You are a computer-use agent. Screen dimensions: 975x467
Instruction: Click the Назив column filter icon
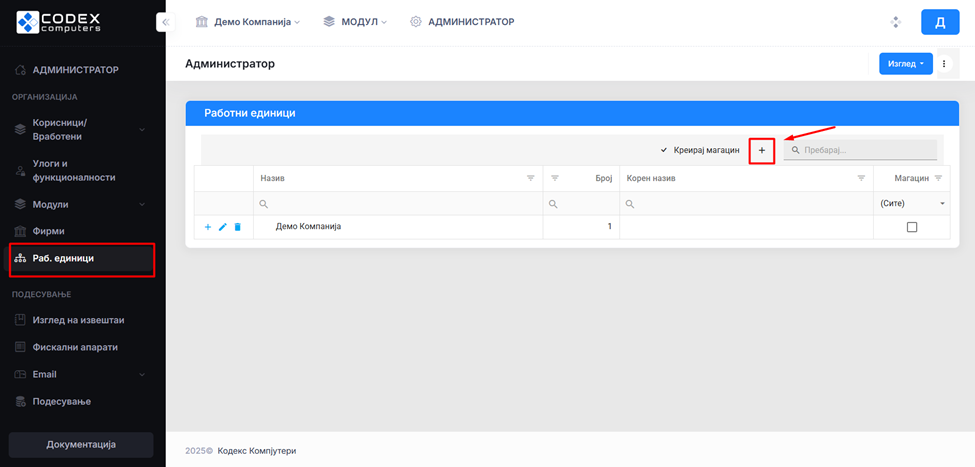pyautogui.click(x=531, y=178)
